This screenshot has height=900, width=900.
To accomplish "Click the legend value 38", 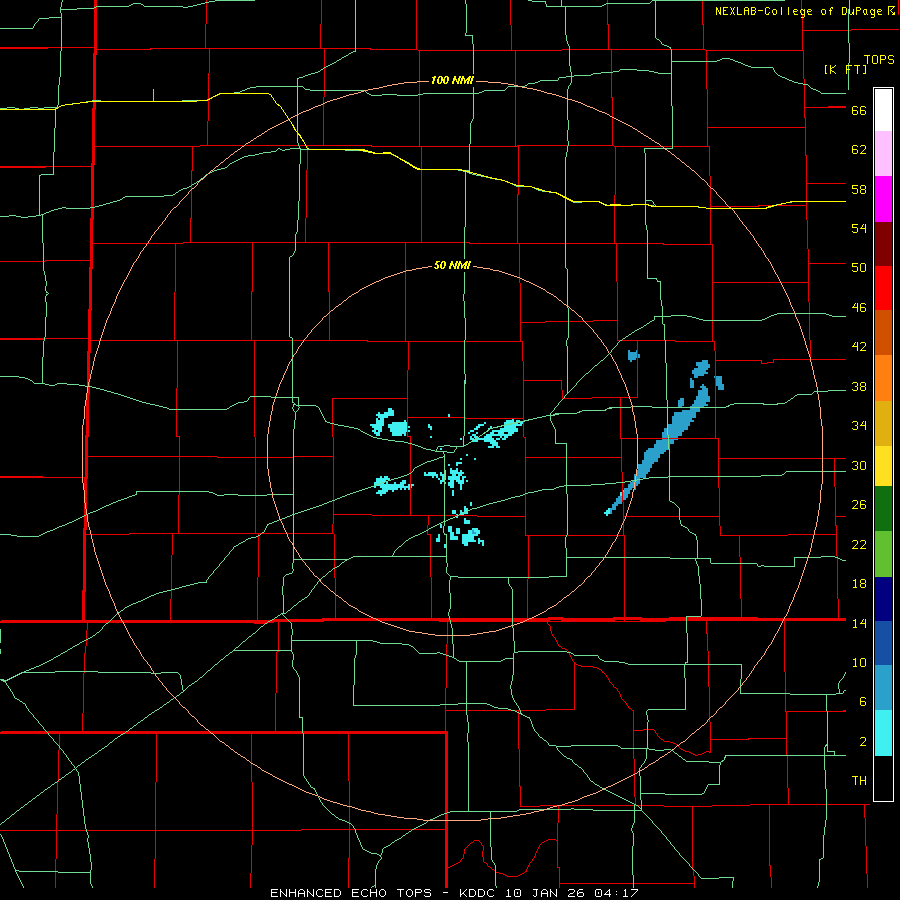I will [859, 387].
